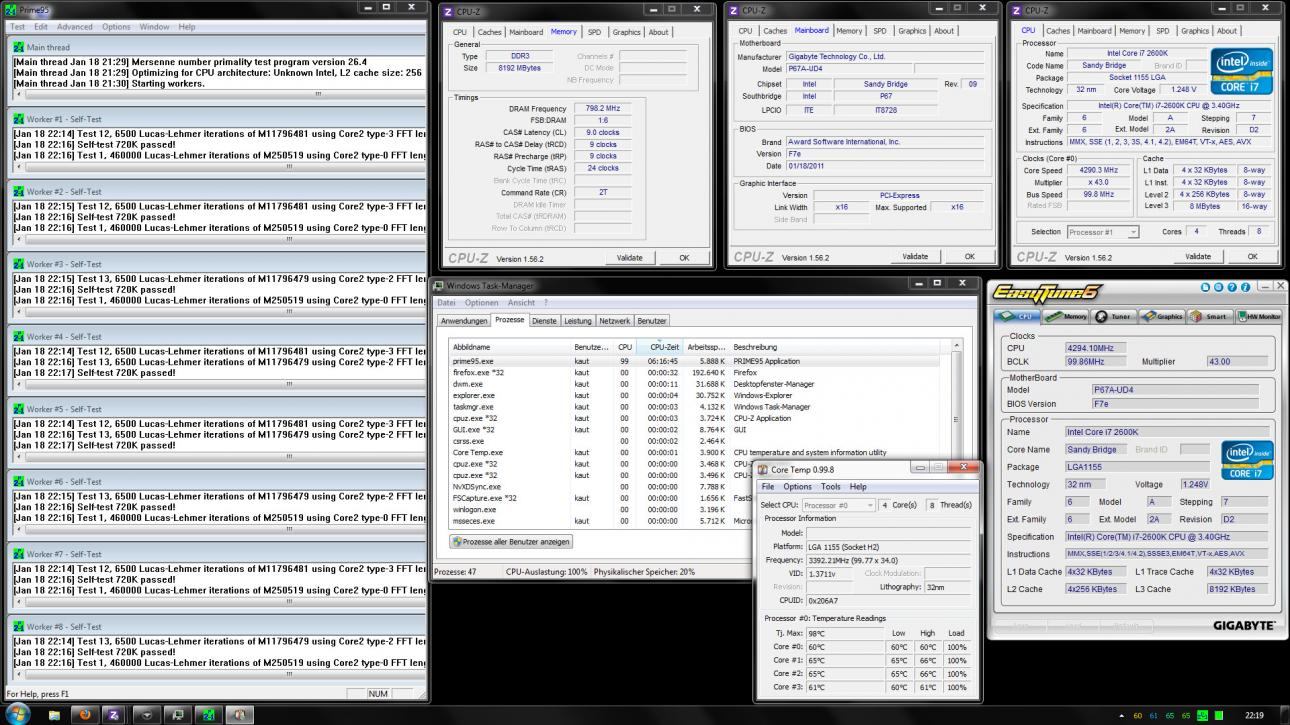The height and width of the screenshot is (725, 1290).
Task: Switch to Dienste tab in Task-Manager
Action: (x=544, y=321)
